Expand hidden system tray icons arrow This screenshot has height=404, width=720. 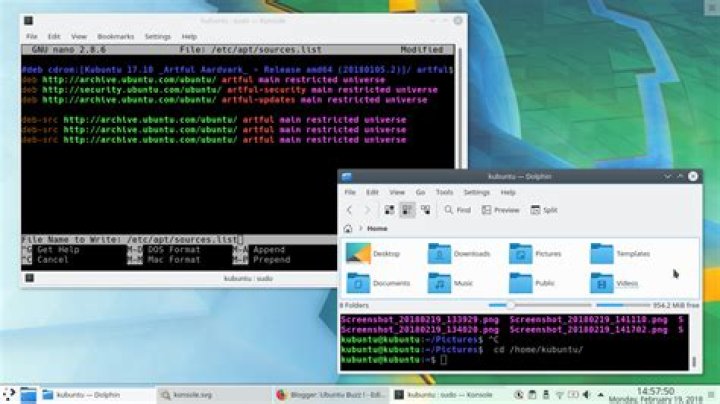point(600,395)
